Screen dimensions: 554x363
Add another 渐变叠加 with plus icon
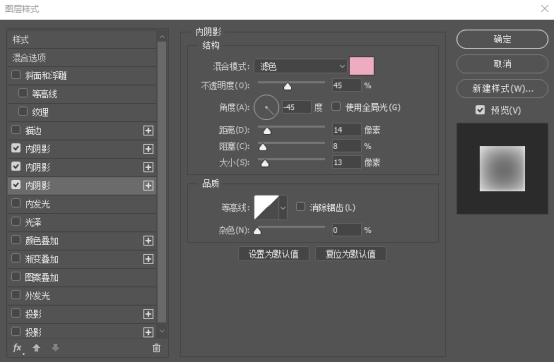click(148, 259)
